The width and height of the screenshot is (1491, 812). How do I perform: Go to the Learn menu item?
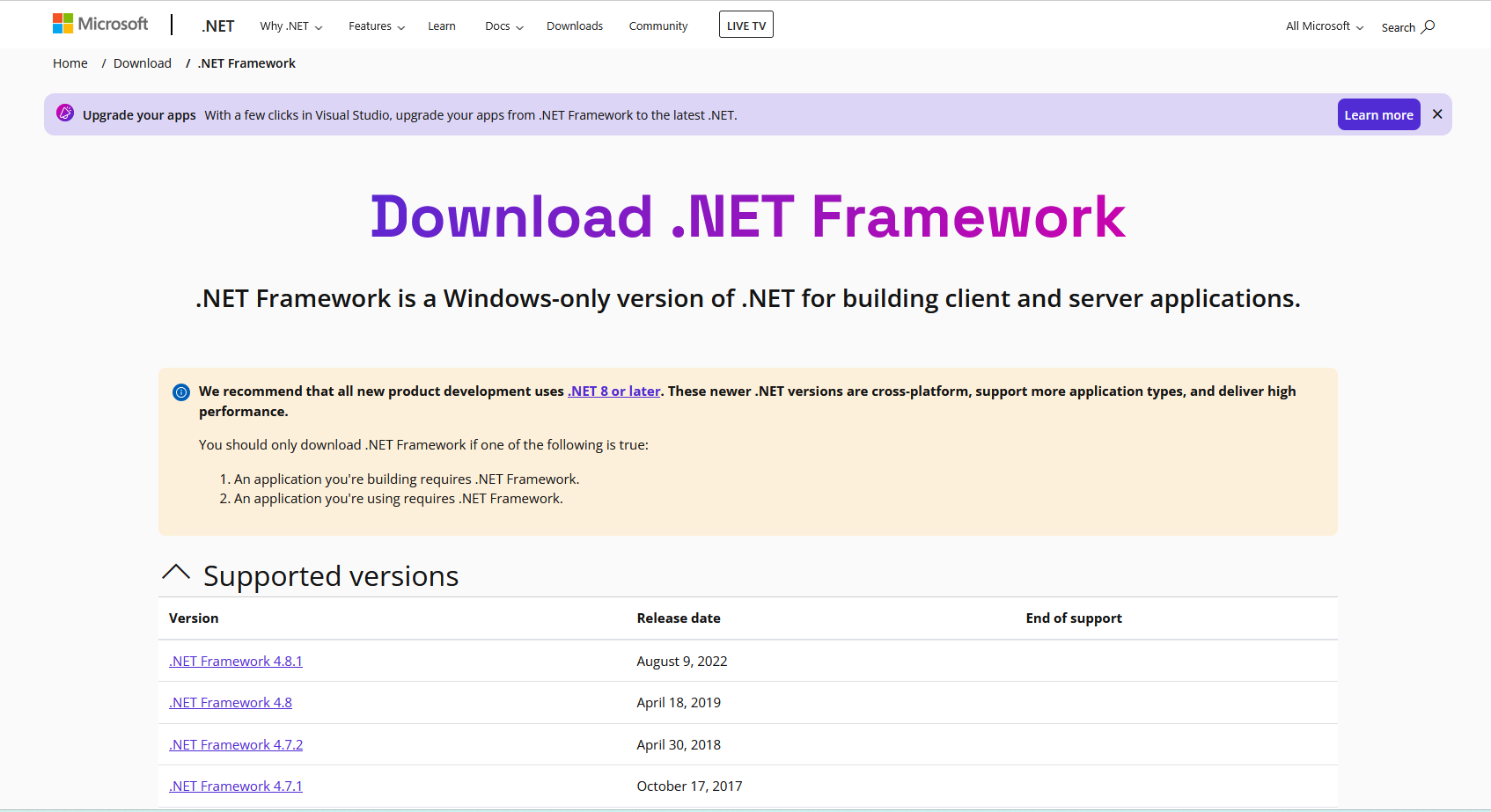[x=442, y=26]
